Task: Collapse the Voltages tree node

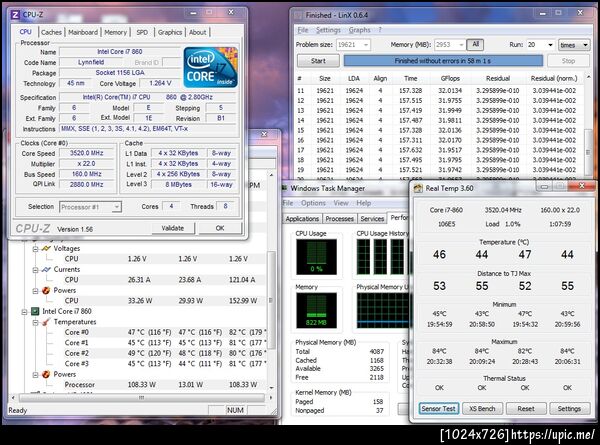Action: tap(36, 249)
